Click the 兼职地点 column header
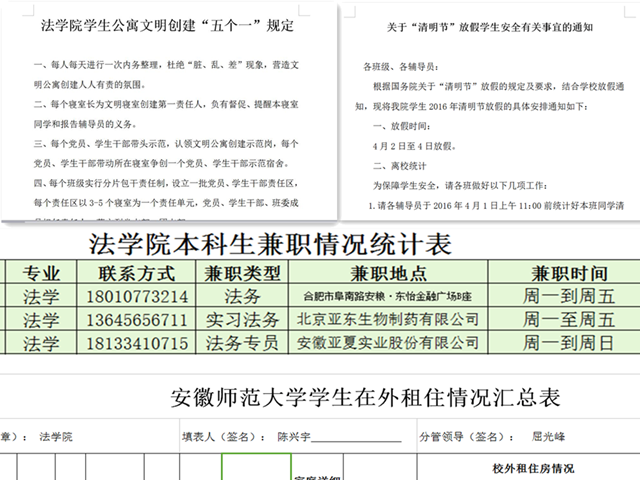The height and width of the screenshot is (480, 640). click(x=388, y=273)
